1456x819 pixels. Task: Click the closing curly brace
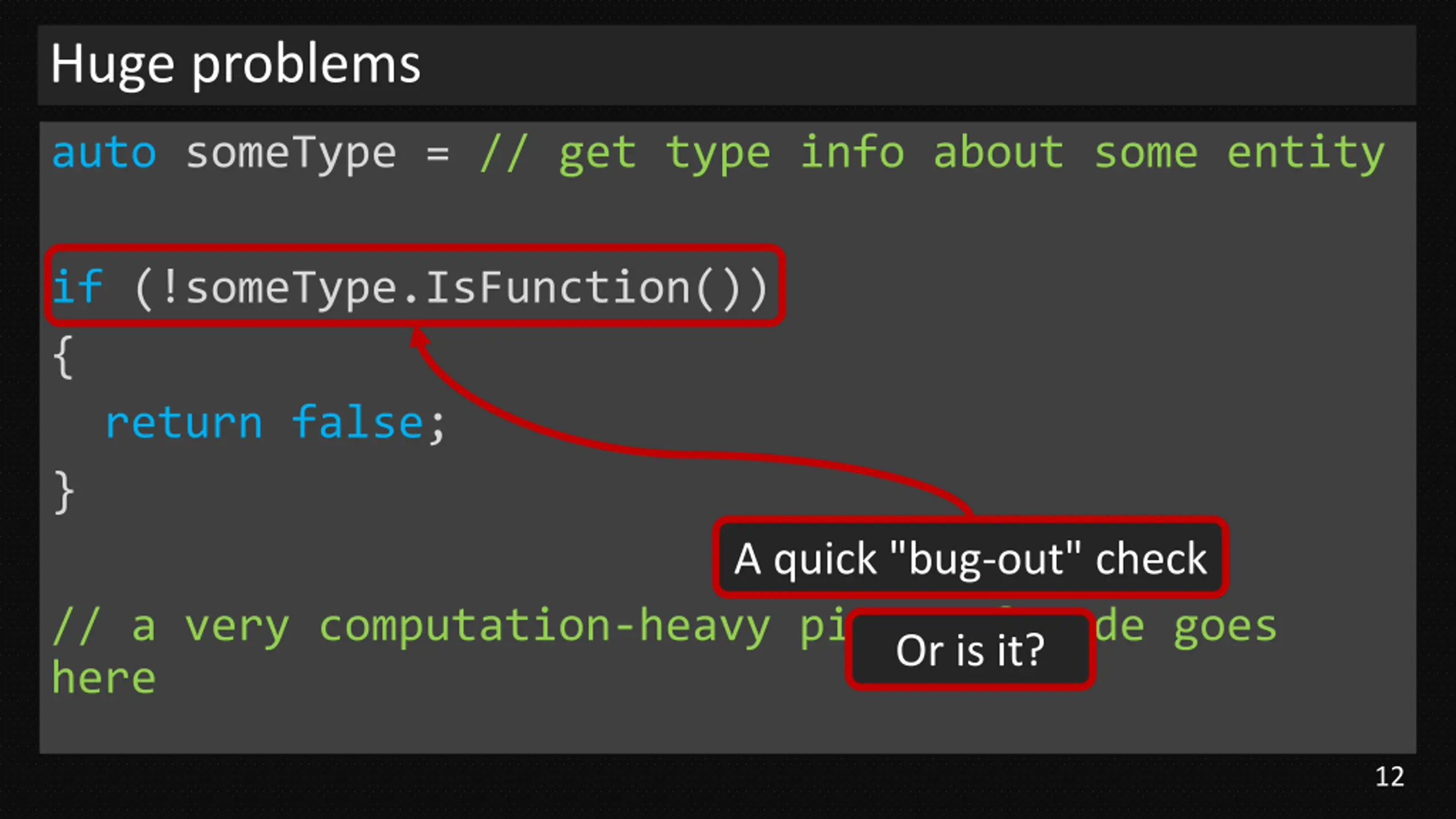coord(63,493)
